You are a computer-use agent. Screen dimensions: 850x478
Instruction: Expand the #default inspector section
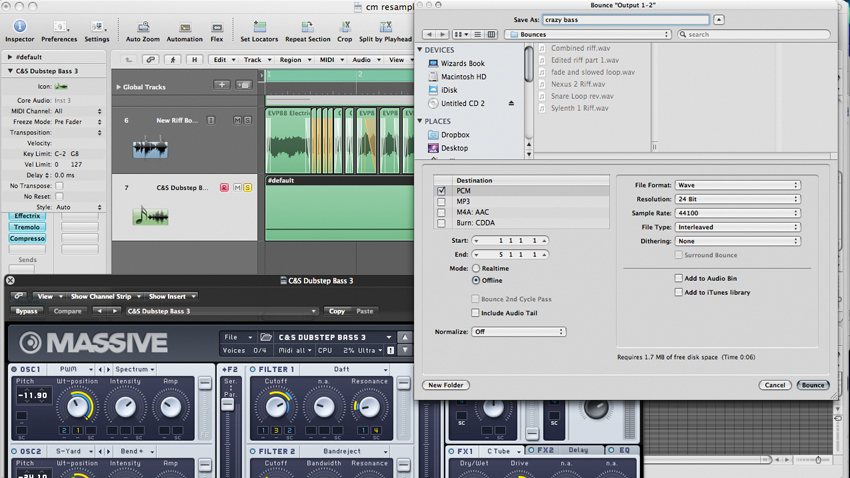10,57
